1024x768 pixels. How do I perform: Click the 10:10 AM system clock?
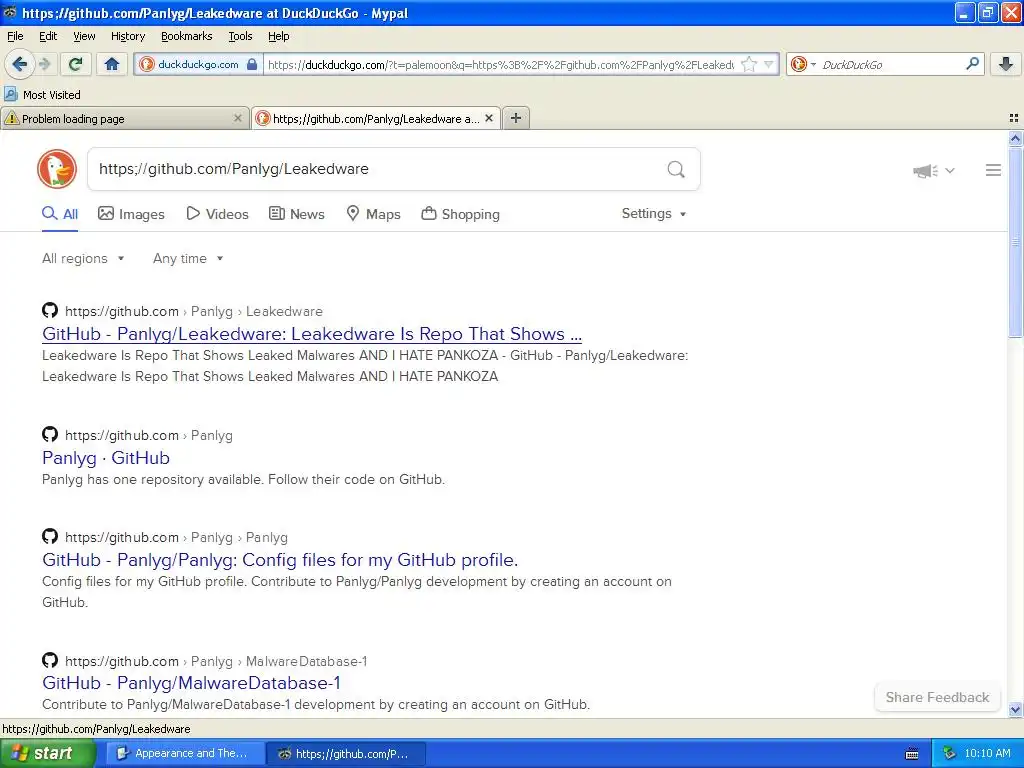(987, 754)
